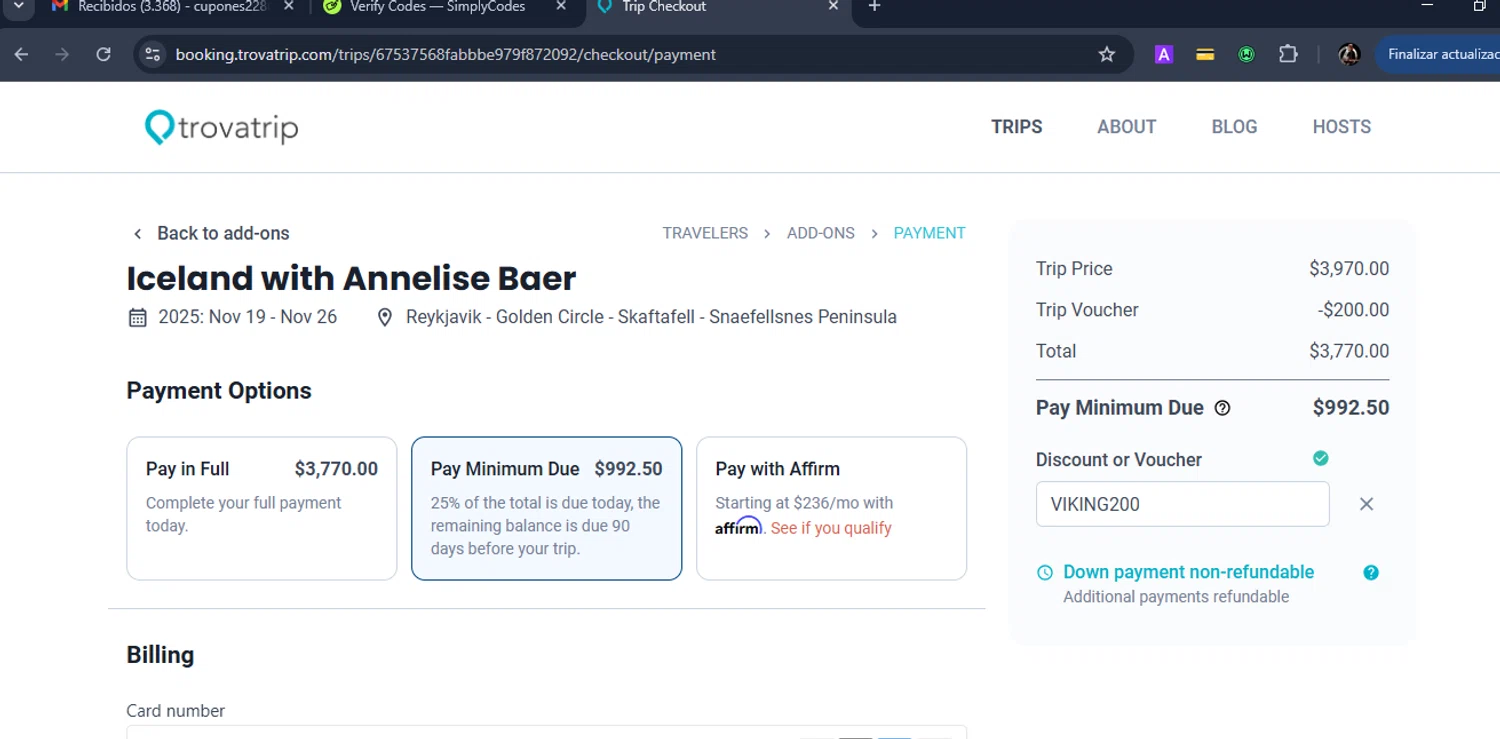Select the Pay with Affirm option
The image size is (1500, 739).
tap(832, 508)
